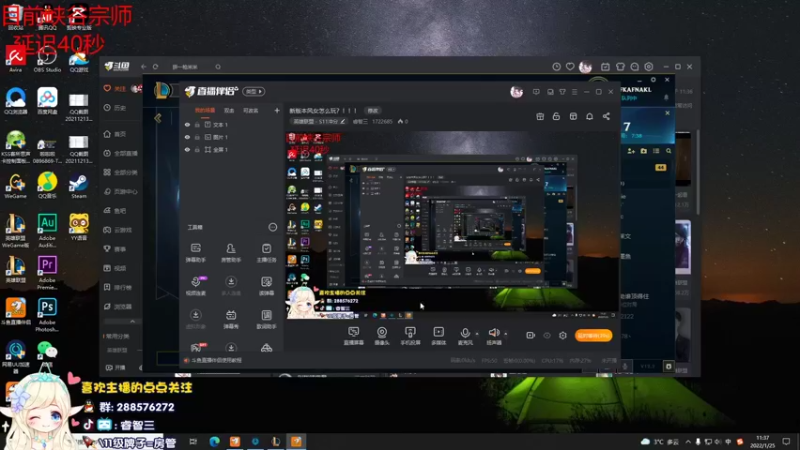Open the mode dropdown beside the 直播伴侣 logo

[254, 91]
